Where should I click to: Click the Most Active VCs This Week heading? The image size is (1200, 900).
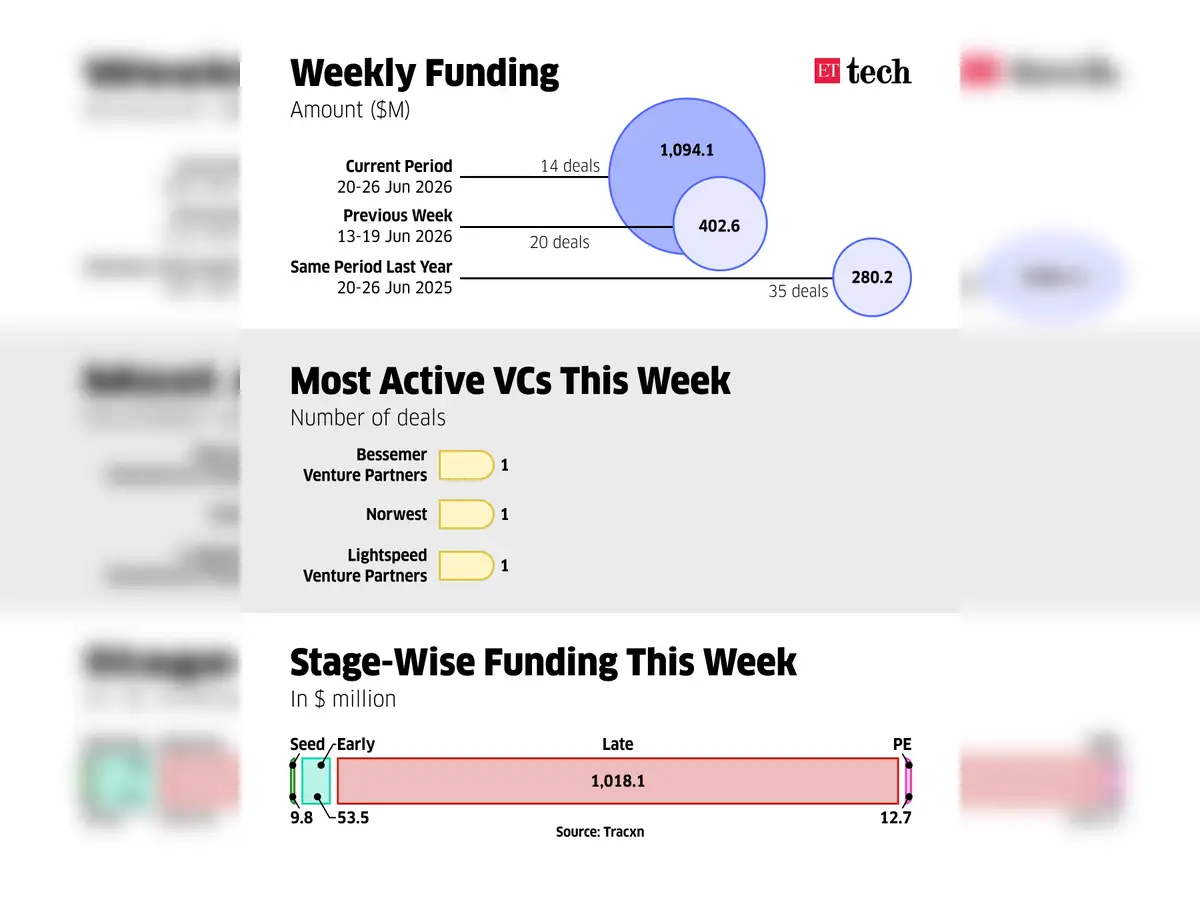[510, 381]
